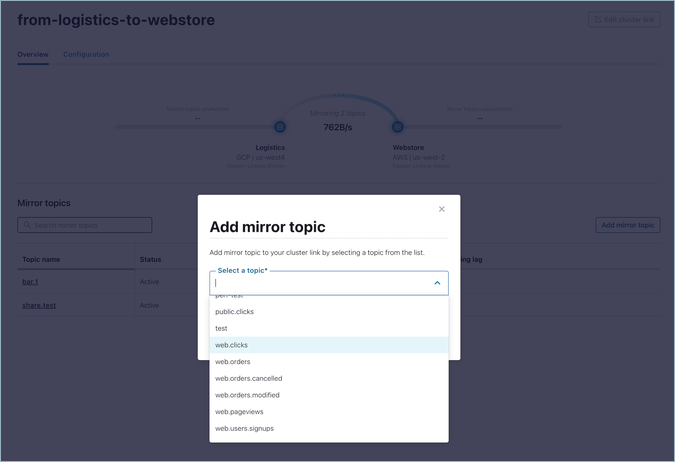
Task: Click the Edit cluster link button
Action: point(624,20)
